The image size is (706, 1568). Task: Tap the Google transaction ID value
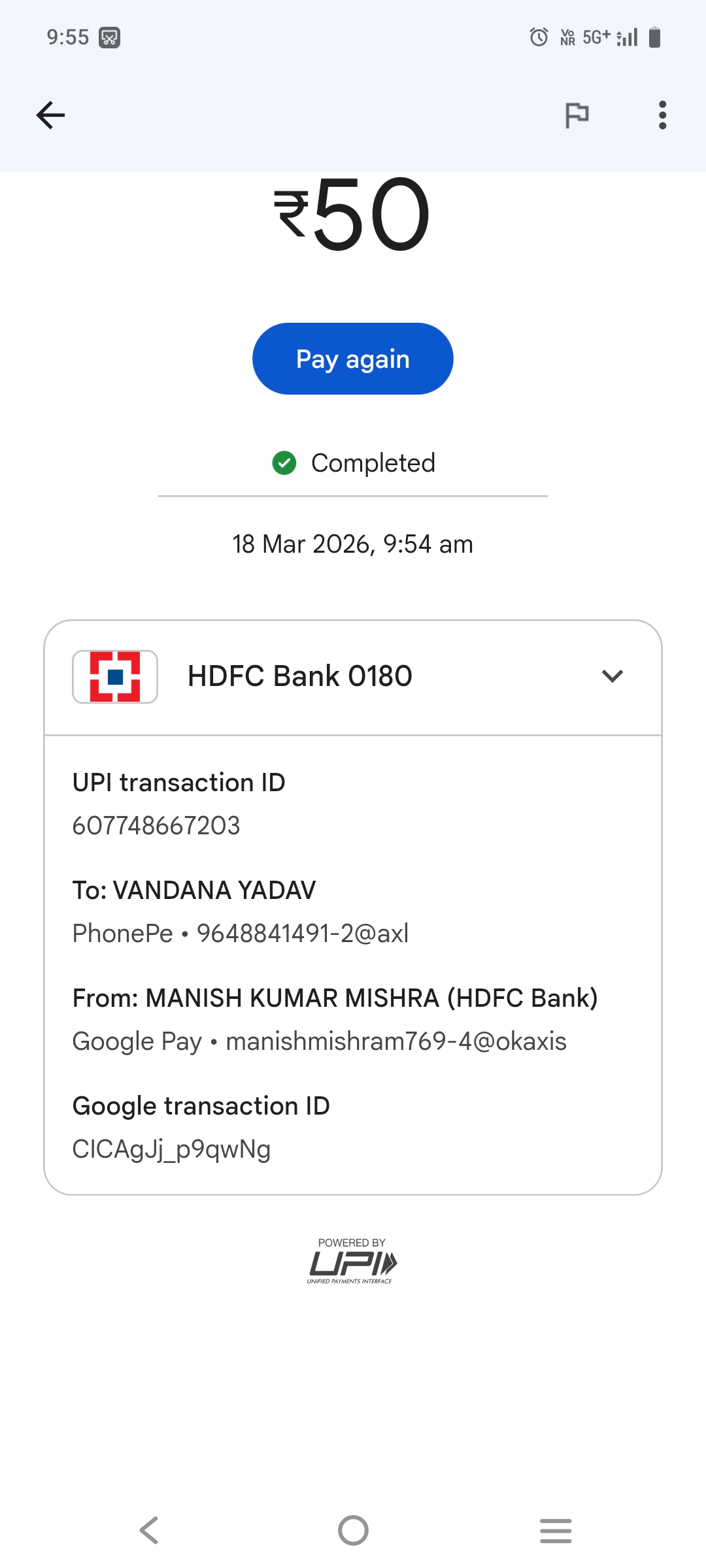point(171,1149)
